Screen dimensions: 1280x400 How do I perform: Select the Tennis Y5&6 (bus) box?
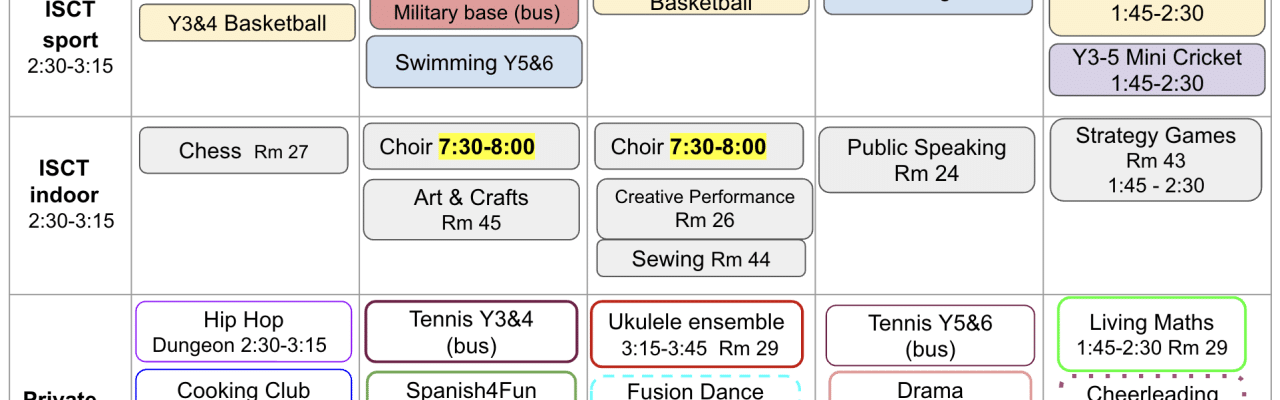point(930,336)
